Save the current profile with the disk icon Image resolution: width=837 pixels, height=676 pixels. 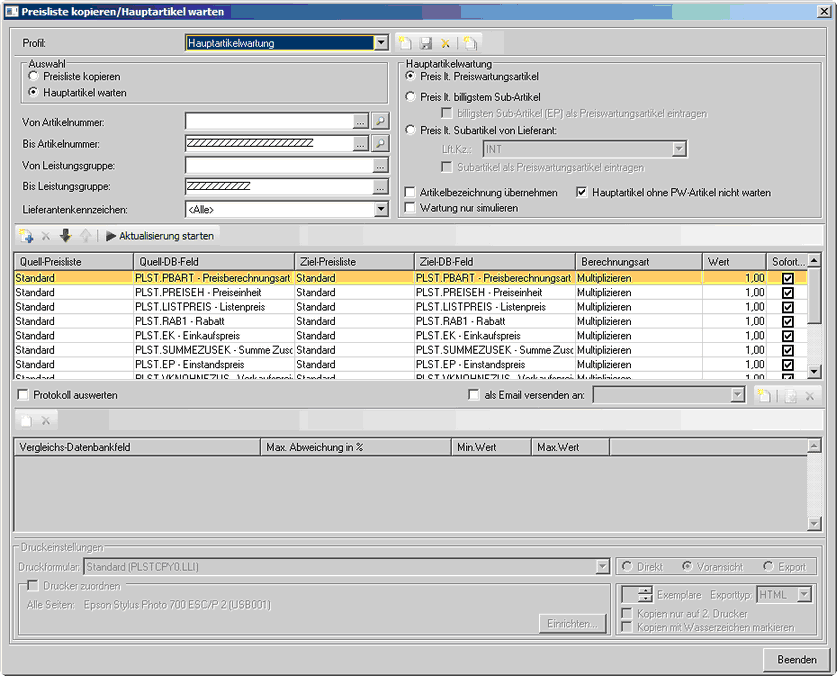pos(426,43)
